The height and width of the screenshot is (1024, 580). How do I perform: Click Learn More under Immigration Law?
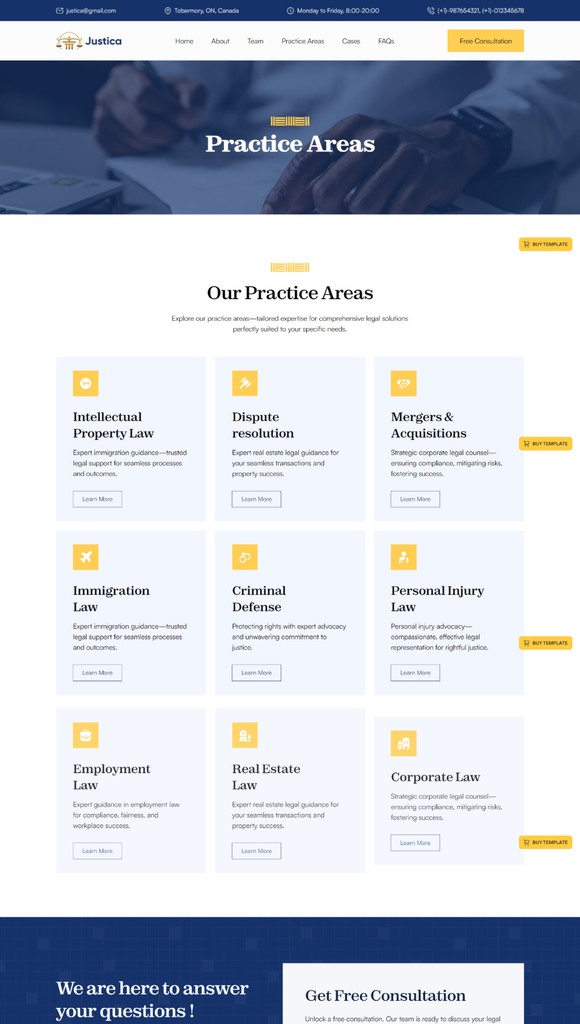click(x=96, y=672)
